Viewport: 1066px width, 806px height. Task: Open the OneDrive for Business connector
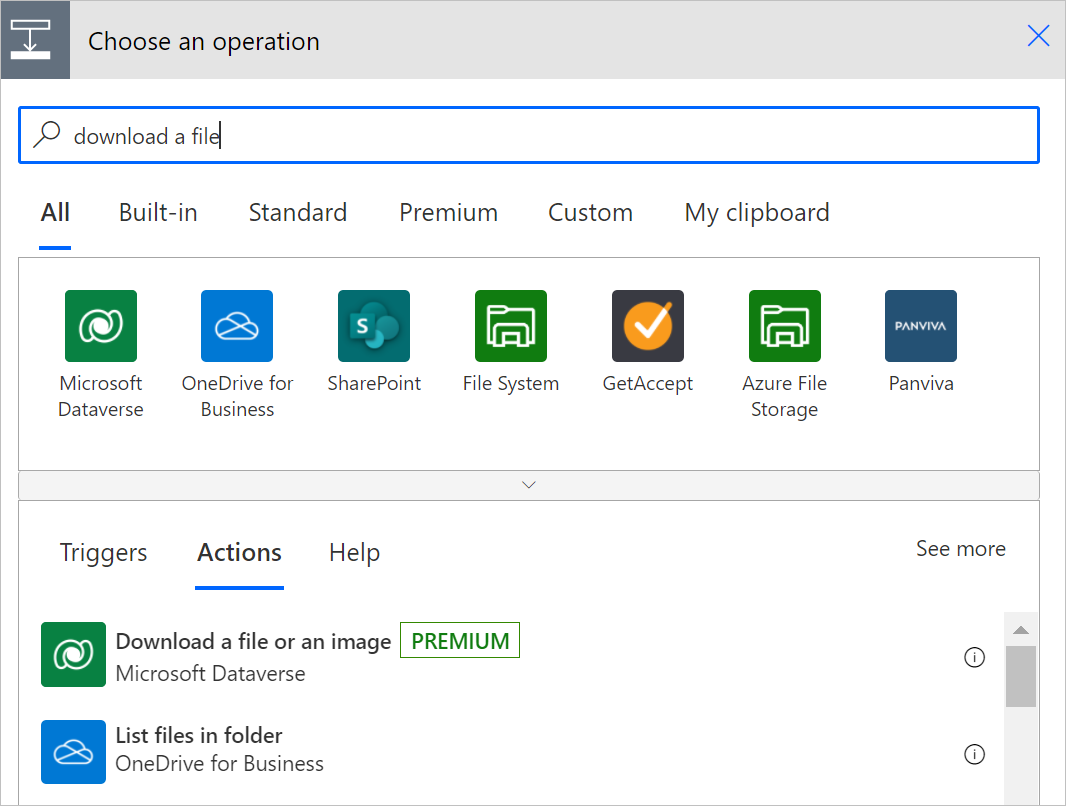click(x=237, y=325)
